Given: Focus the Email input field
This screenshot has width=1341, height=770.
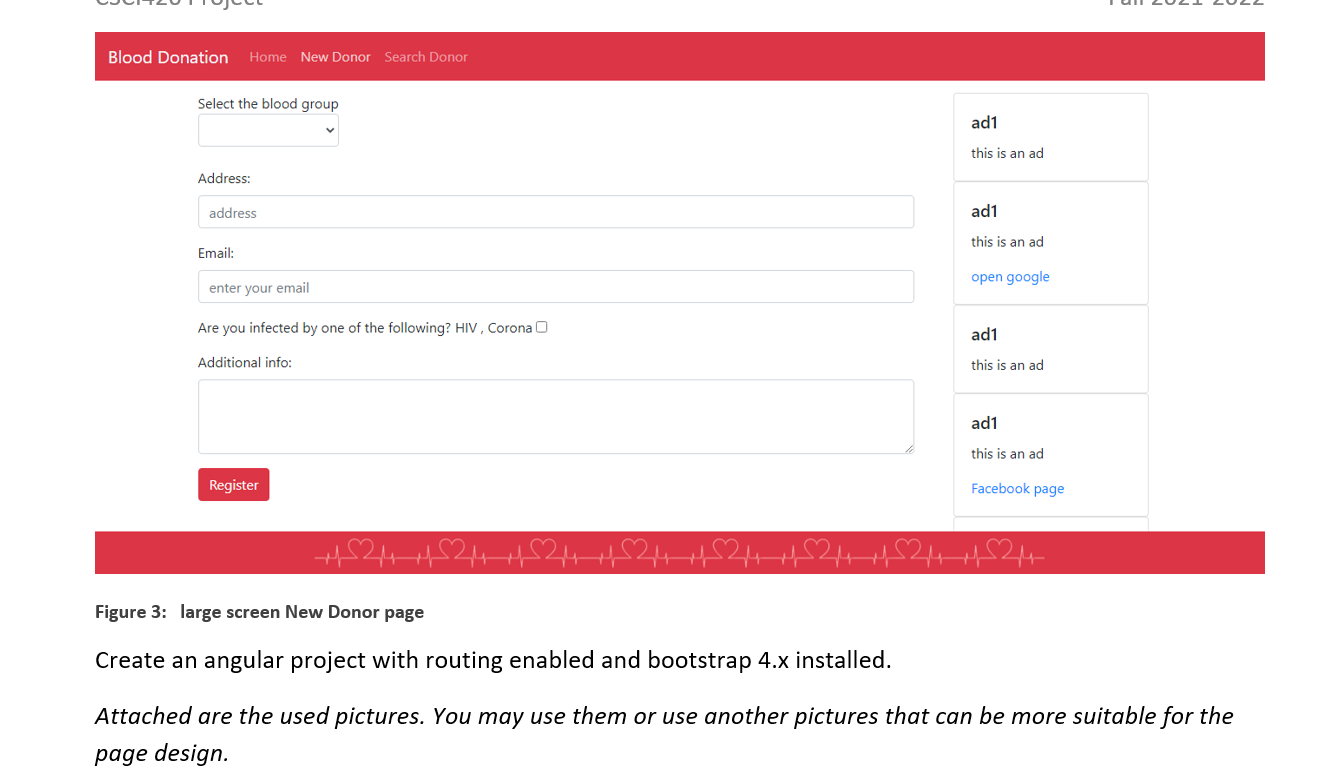Looking at the screenshot, I should click(556, 287).
